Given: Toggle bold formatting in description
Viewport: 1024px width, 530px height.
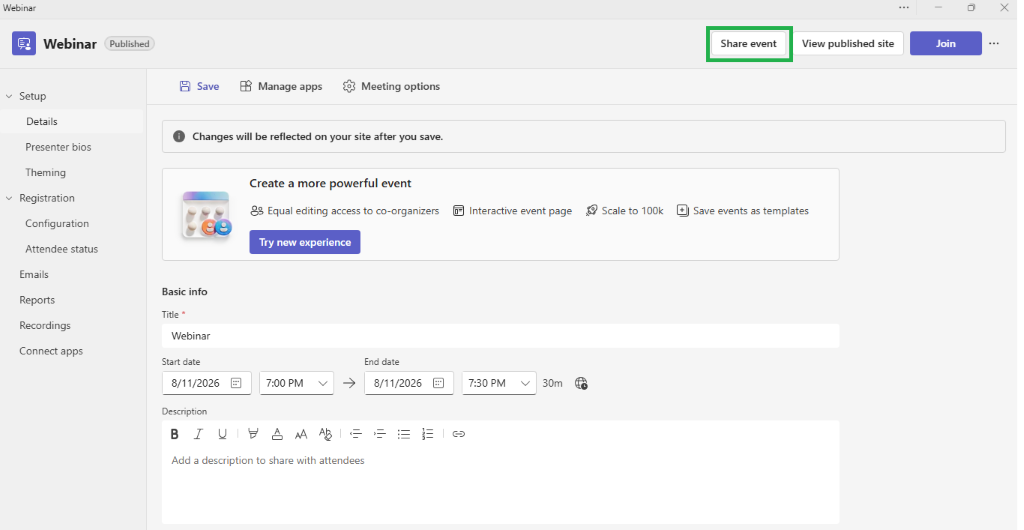Looking at the screenshot, I should click(x=174, y=434).
